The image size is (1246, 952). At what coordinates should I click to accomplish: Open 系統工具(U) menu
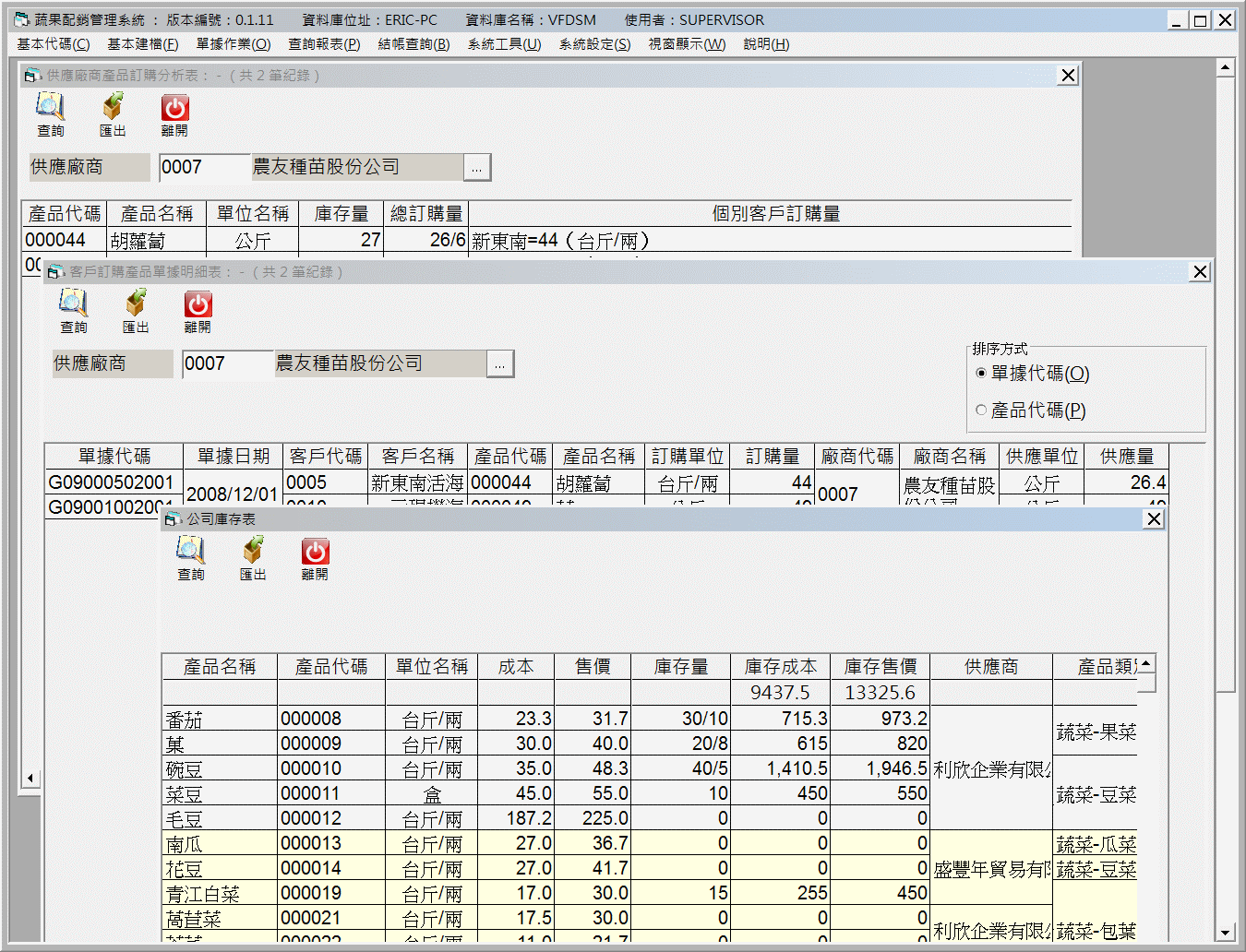504,44
